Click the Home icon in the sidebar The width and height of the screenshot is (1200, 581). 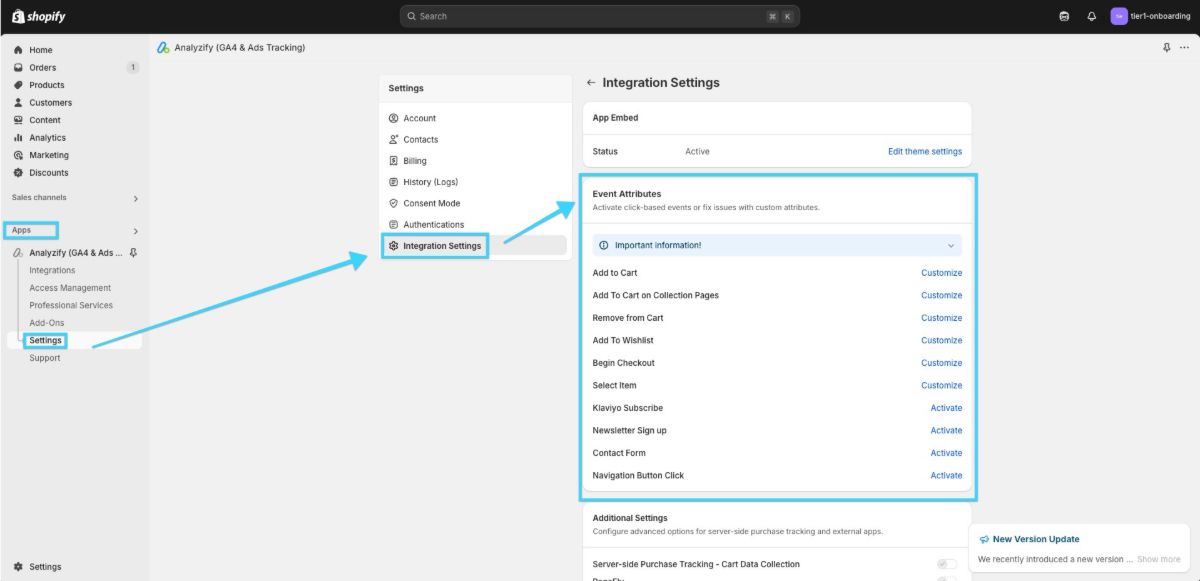(x=18, y=50)
